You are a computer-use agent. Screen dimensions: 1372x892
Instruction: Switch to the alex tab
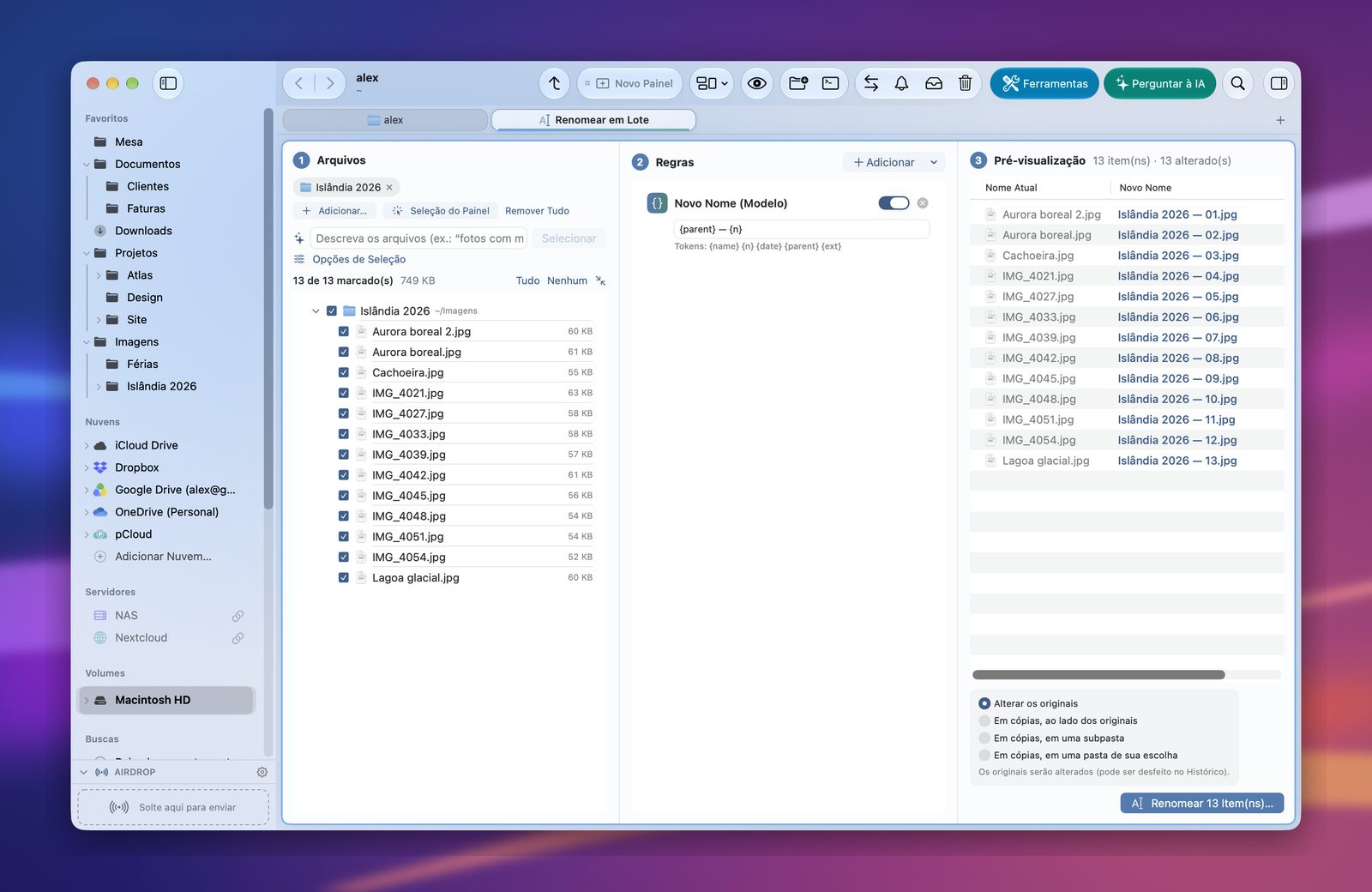[x=385, y=120]
